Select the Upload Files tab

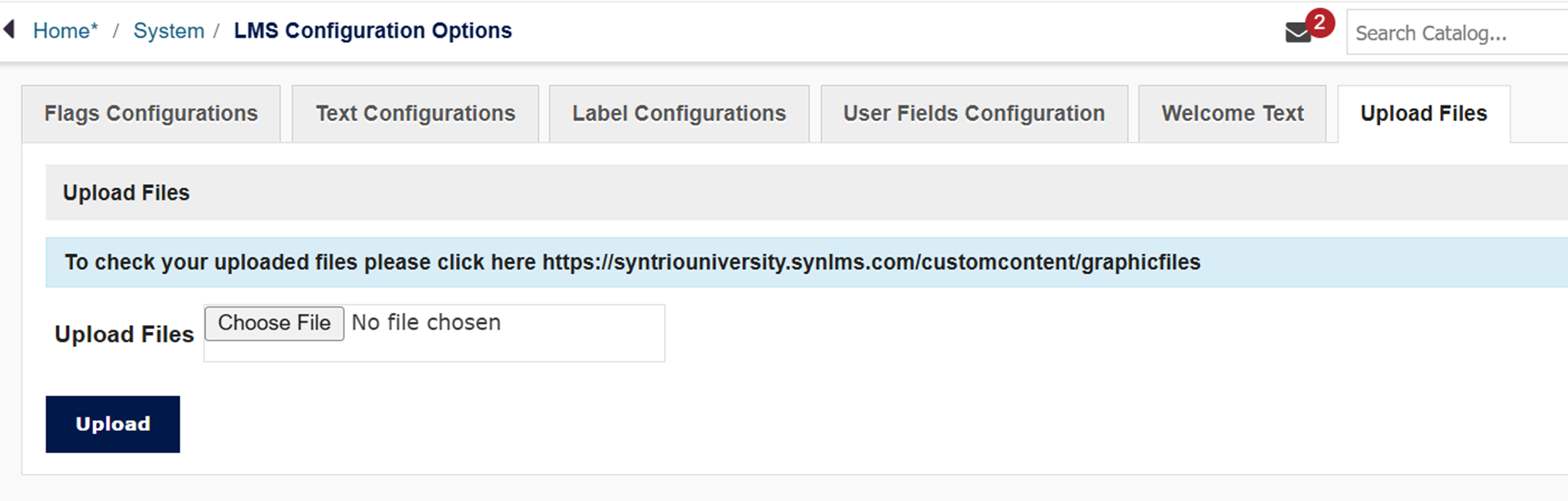pyautogui.click(x=1423, y=114)
